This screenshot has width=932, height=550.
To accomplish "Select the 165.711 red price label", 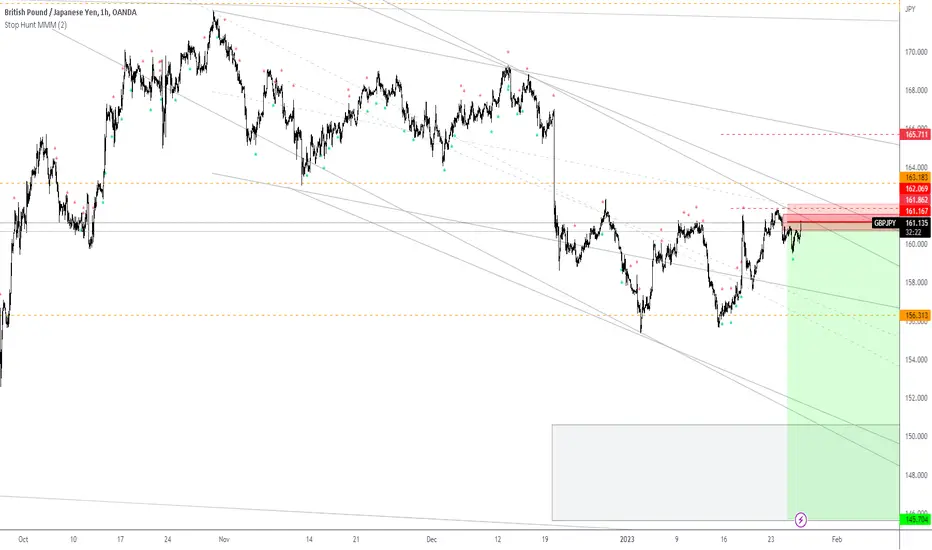I will (x=917, y=135).
